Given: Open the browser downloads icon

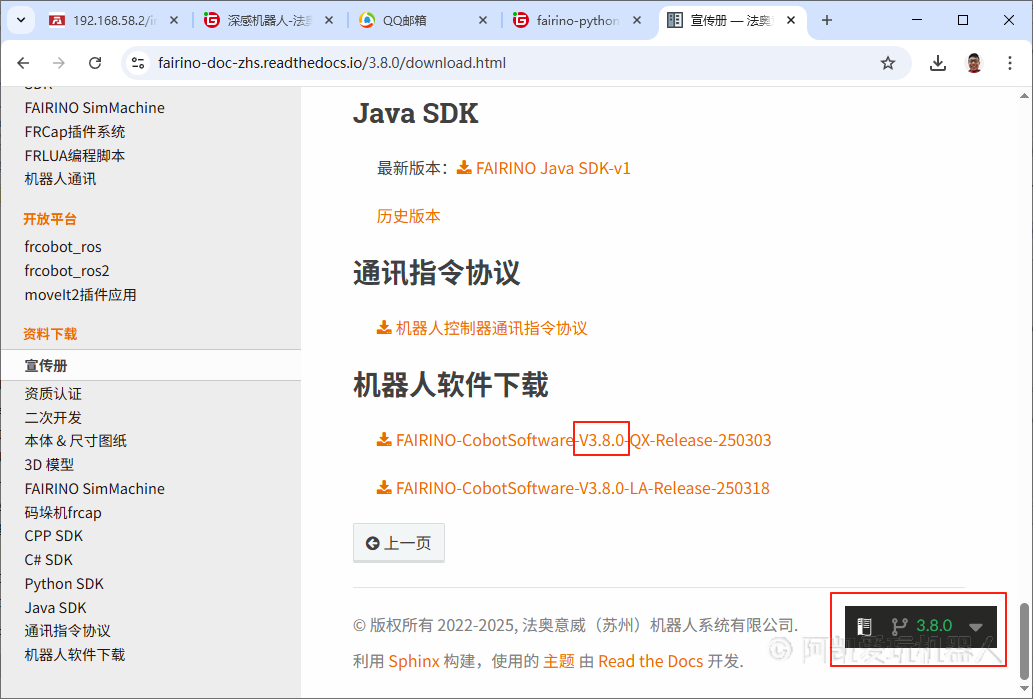Looking at the screenshot, I should tap(937, 63).
